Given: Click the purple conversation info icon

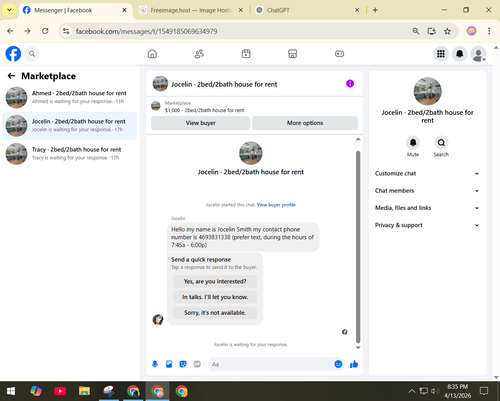Looking at the screenshot, I should (350, 84).
